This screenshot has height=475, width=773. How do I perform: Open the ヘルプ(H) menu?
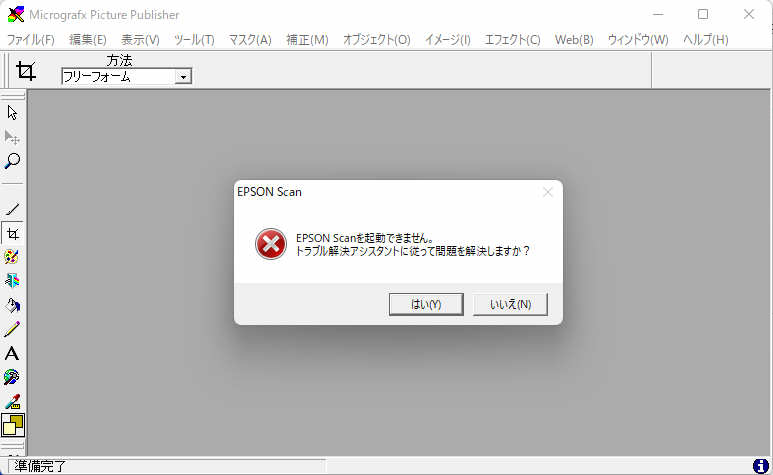coord(705,39)
